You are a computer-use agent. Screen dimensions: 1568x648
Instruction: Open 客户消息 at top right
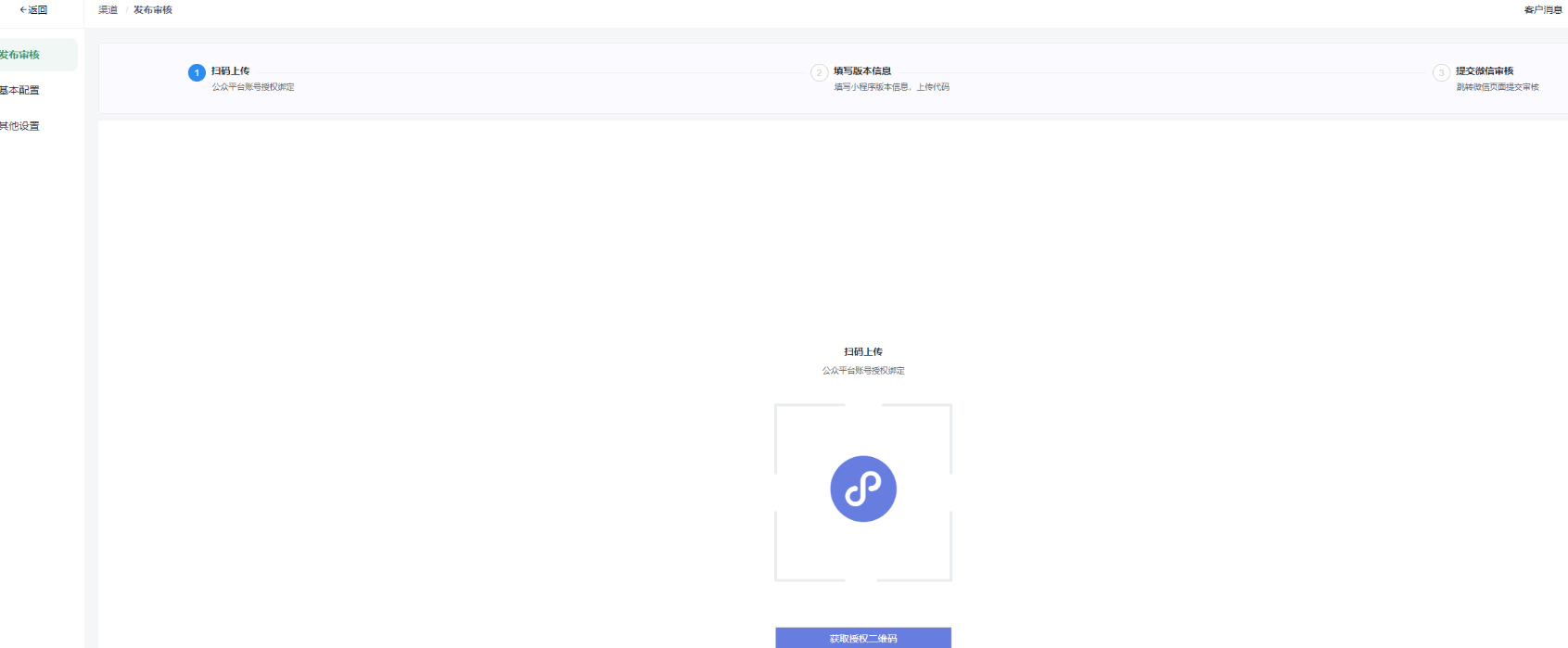(x=1543, y=10)
